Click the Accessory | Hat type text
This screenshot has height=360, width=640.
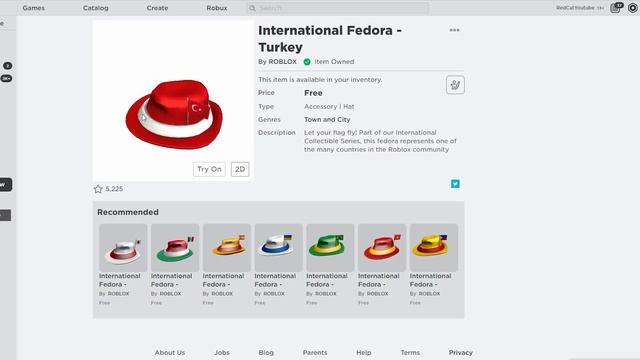click(x=329, y=107)
